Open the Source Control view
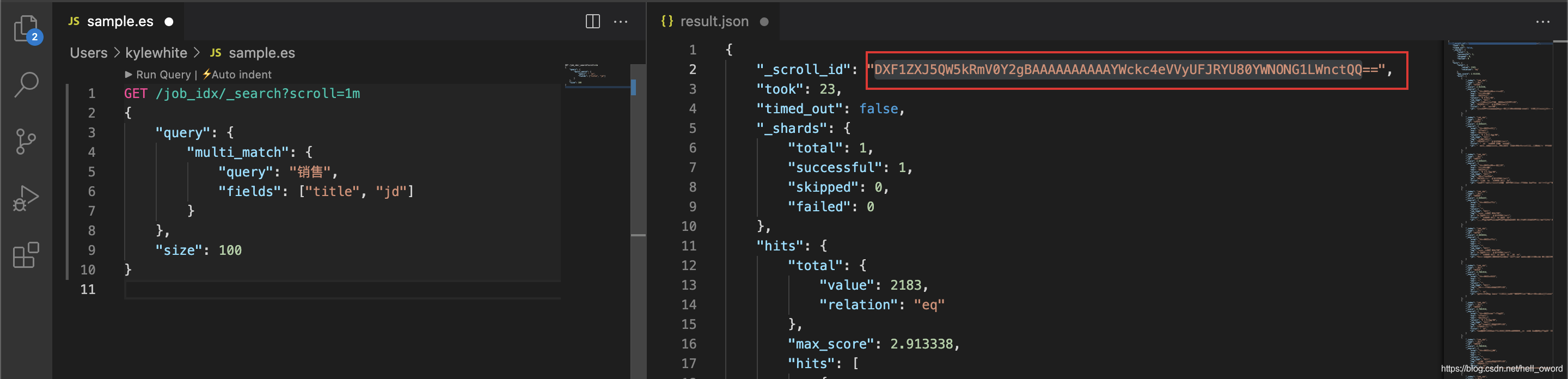 point(25,141)
